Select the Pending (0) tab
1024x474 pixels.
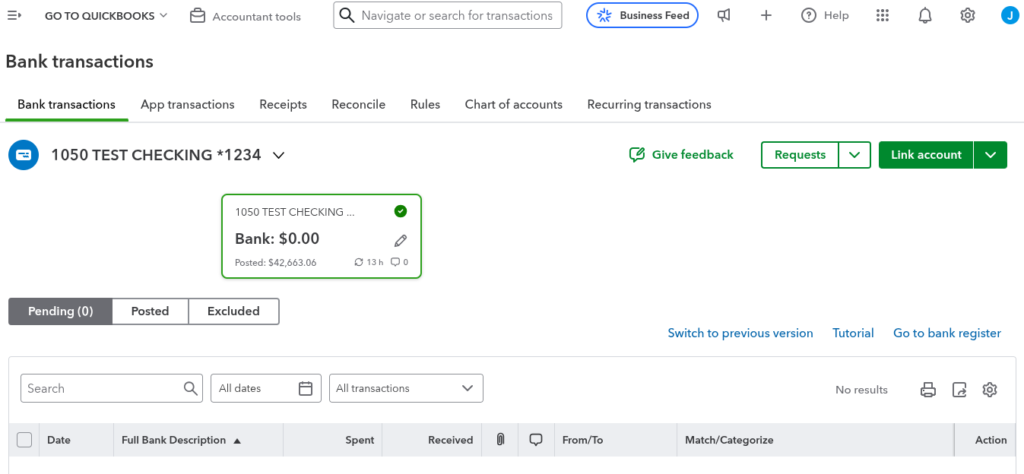tap(60, 311)
